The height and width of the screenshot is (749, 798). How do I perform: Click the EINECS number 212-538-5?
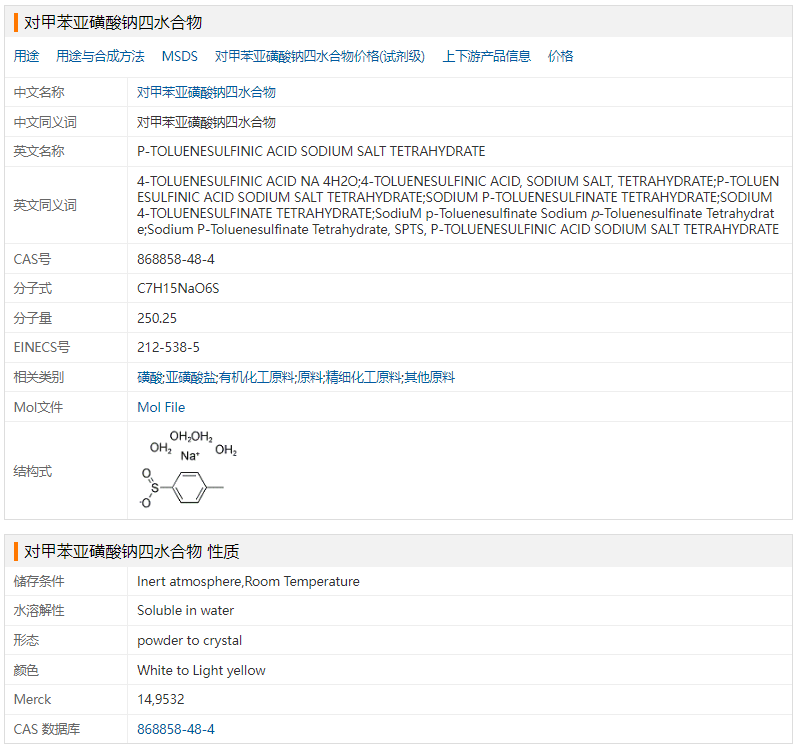click(168, 347)
